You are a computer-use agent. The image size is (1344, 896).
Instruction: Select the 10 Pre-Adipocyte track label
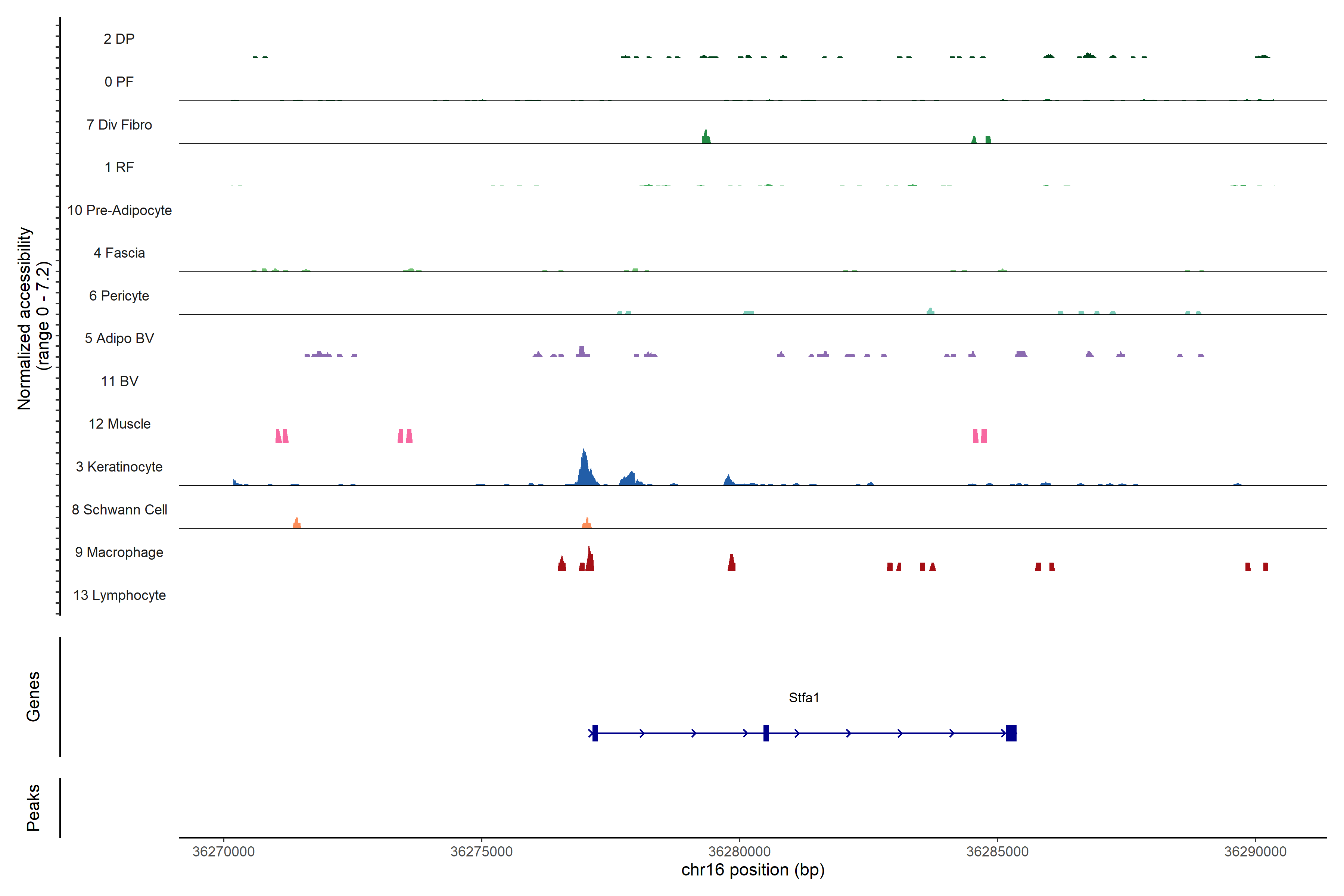[119, 210]
